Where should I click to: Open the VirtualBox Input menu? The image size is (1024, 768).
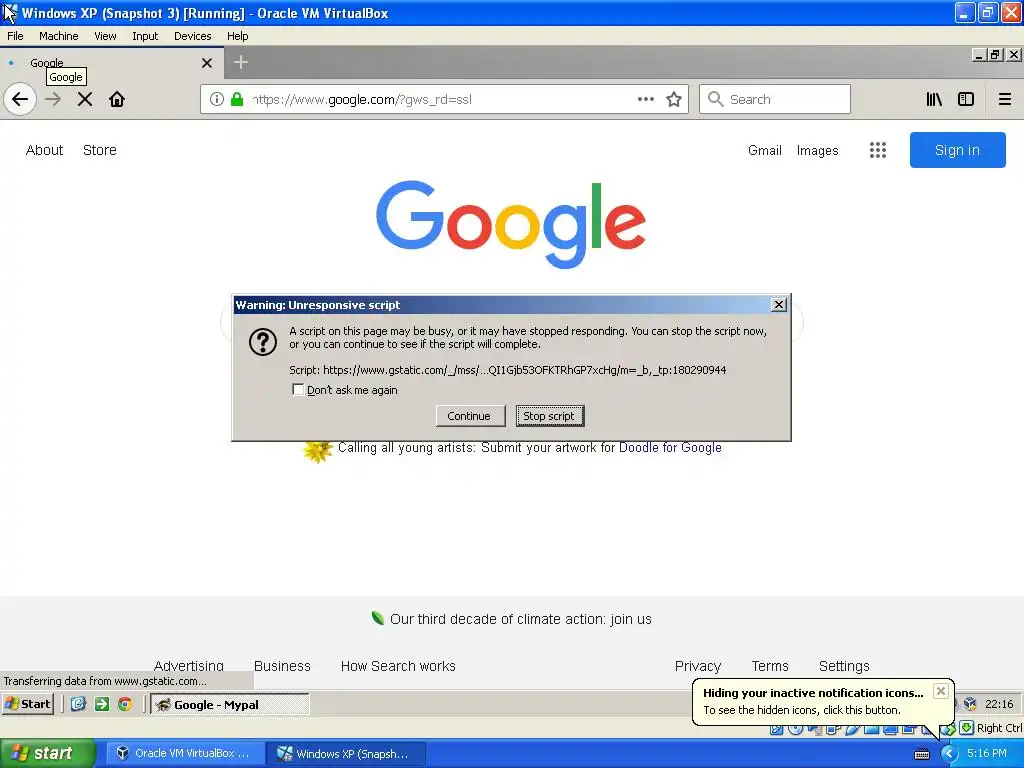coord(145,36)
